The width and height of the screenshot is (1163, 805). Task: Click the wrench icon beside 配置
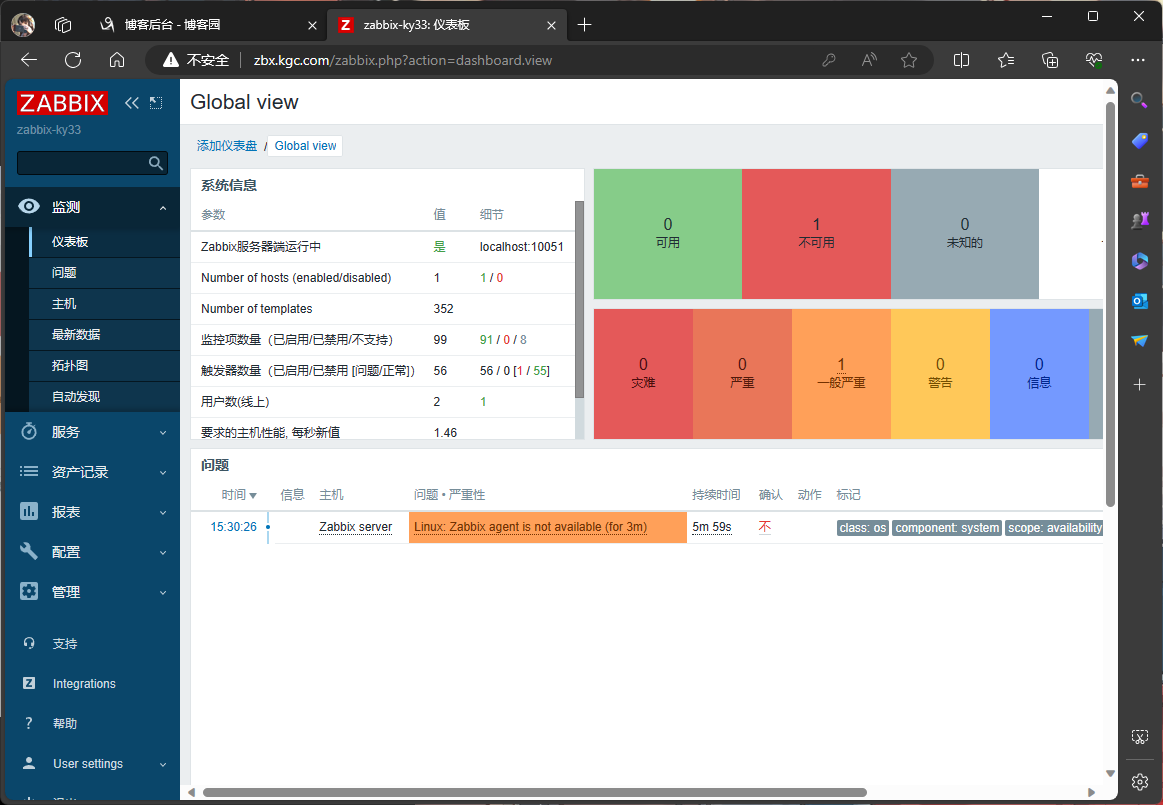[x=29, y=551]
